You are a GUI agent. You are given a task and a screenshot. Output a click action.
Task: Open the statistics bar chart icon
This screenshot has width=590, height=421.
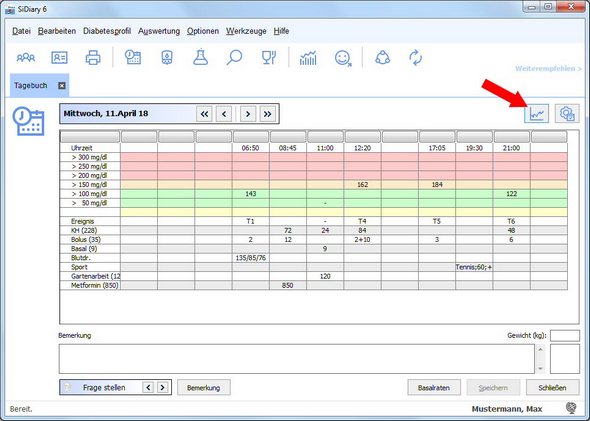[x=308, y=58]
